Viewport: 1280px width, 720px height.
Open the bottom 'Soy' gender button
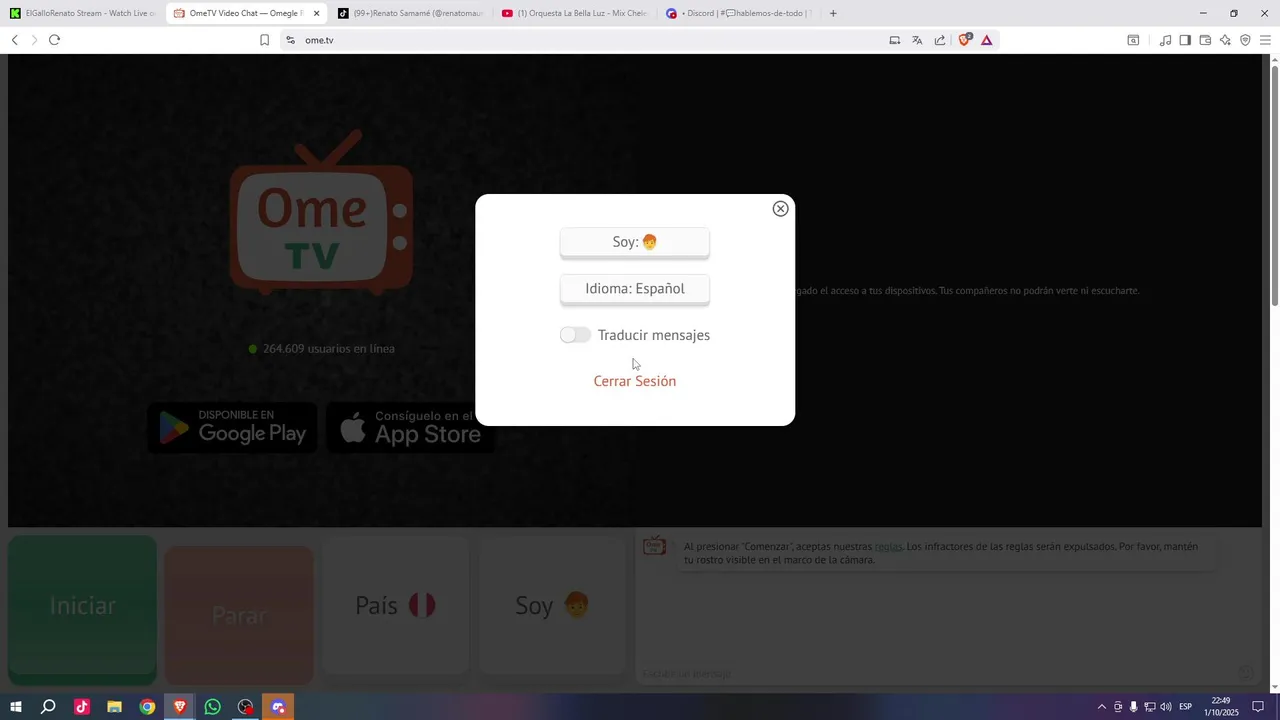[x=552, y=605]
